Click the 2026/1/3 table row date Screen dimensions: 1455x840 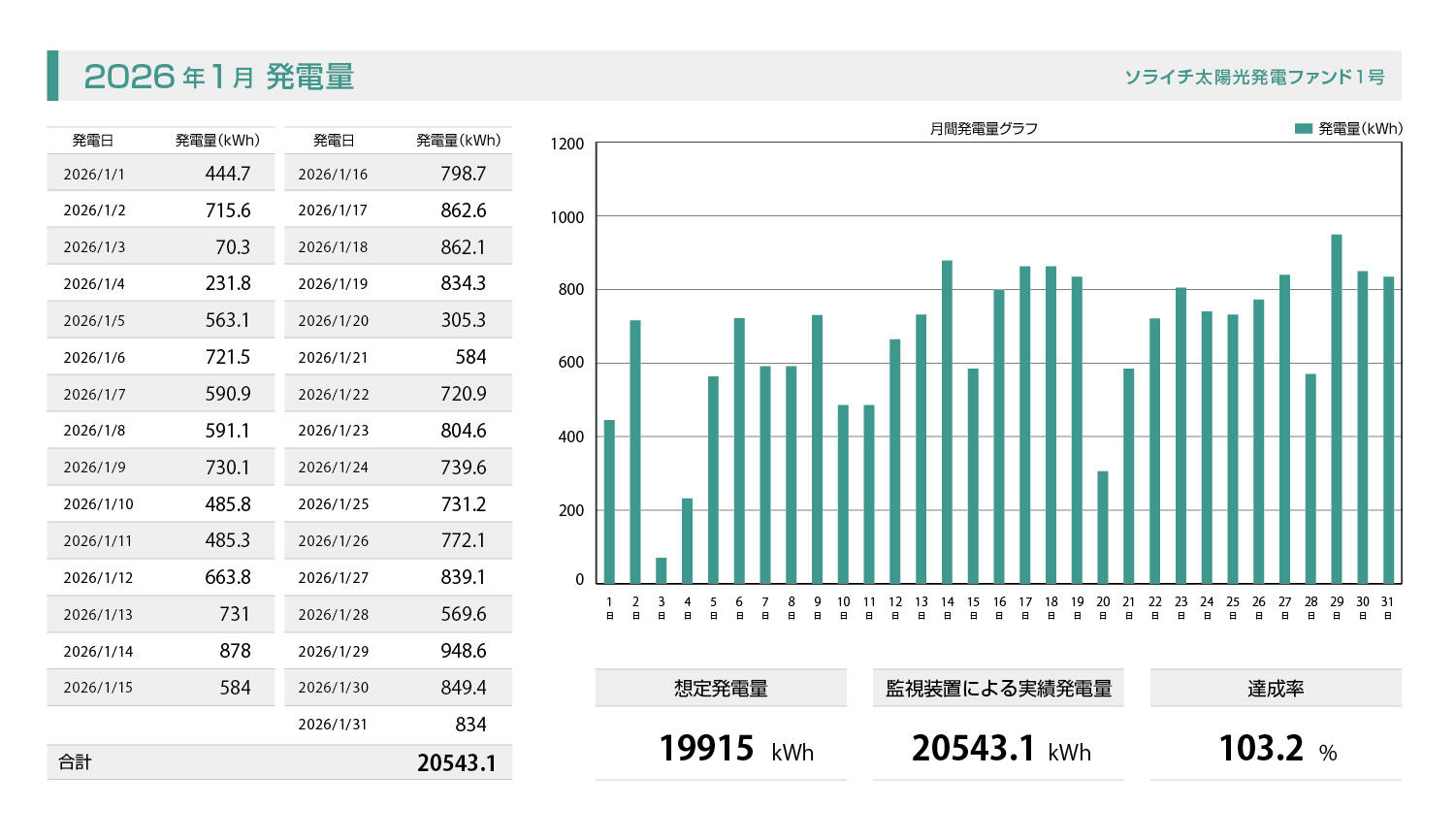coord(94,247)
